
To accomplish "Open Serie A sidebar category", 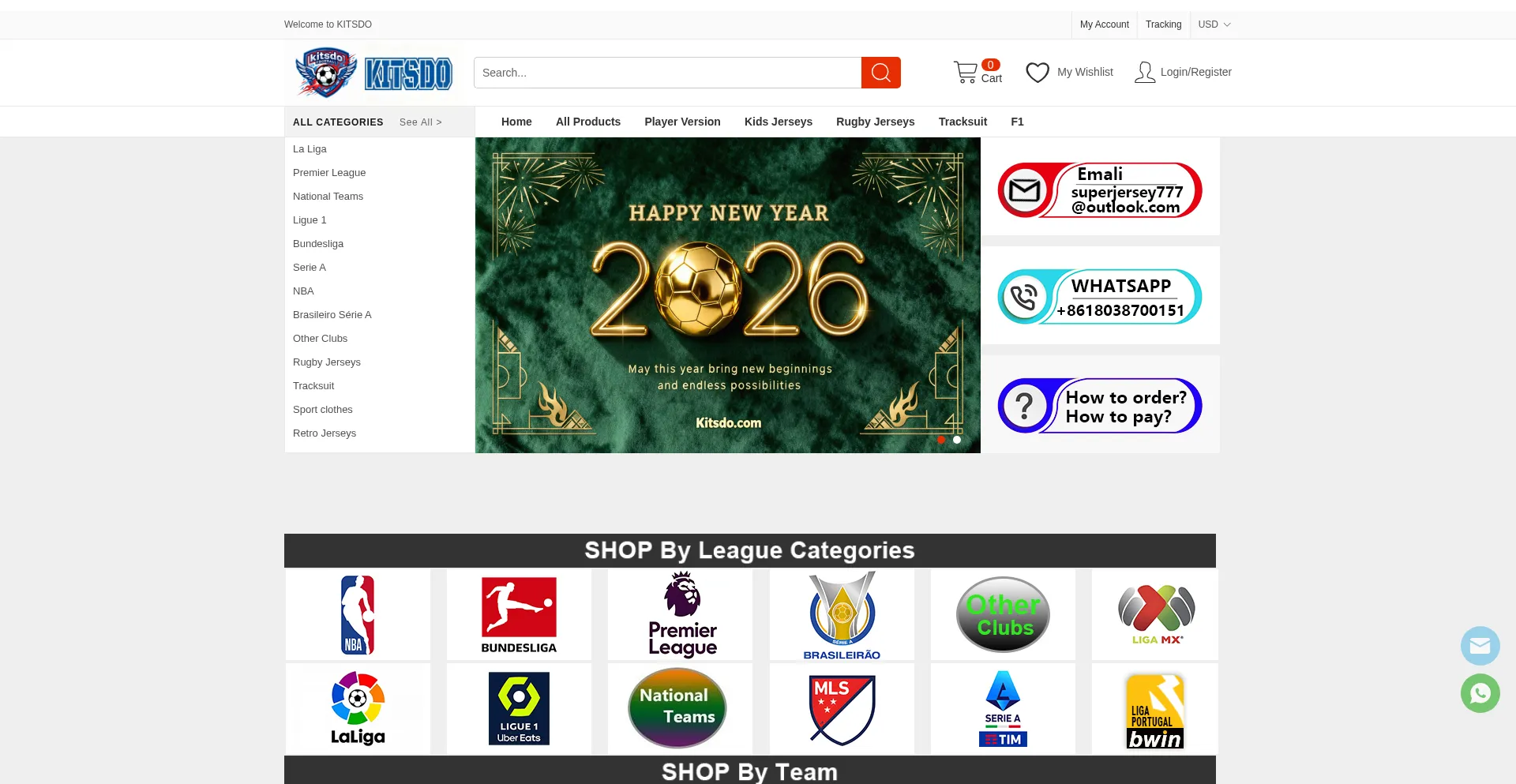I will click(x=310, y=268).
